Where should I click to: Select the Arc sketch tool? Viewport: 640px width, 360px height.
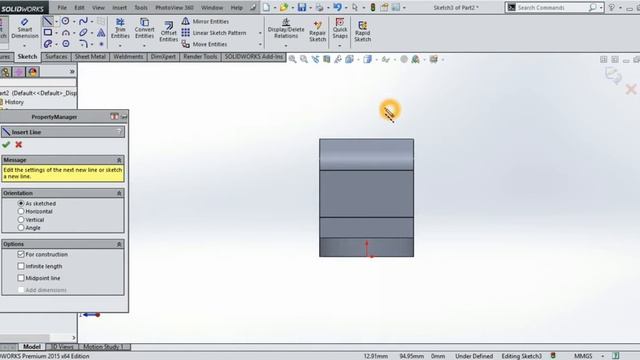65,32
